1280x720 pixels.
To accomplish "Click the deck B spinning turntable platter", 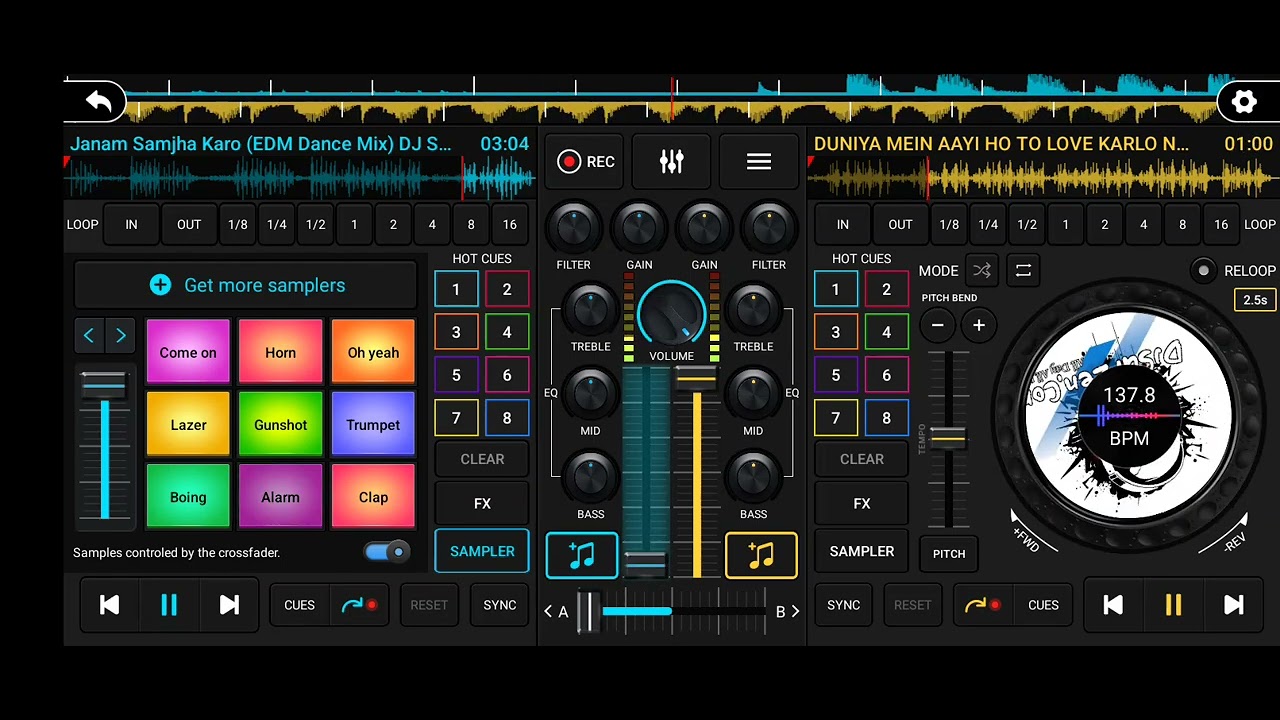I will (x=1129, y=415).
